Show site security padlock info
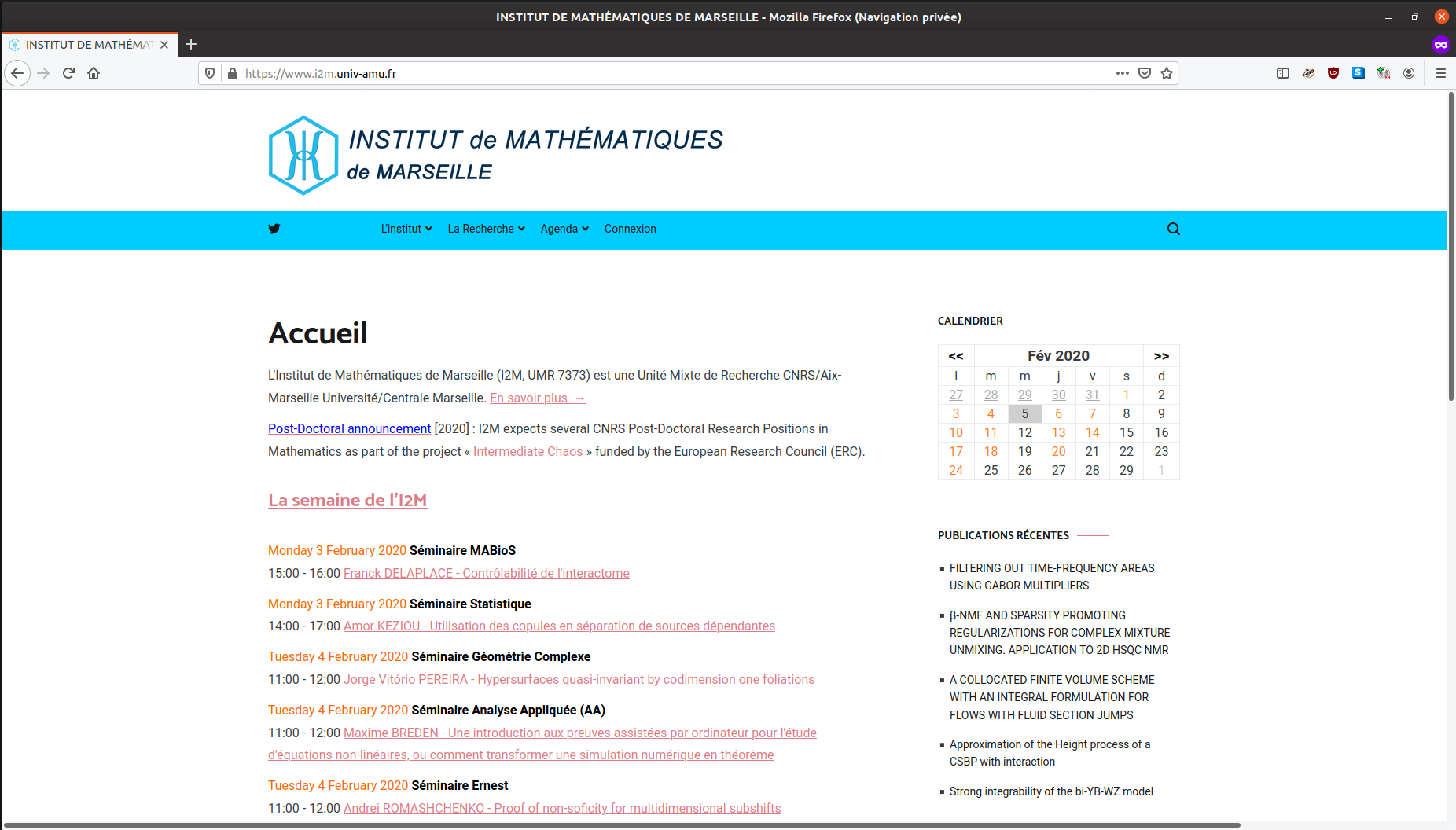Screen dimensions: 1456x830 point(233,73)
